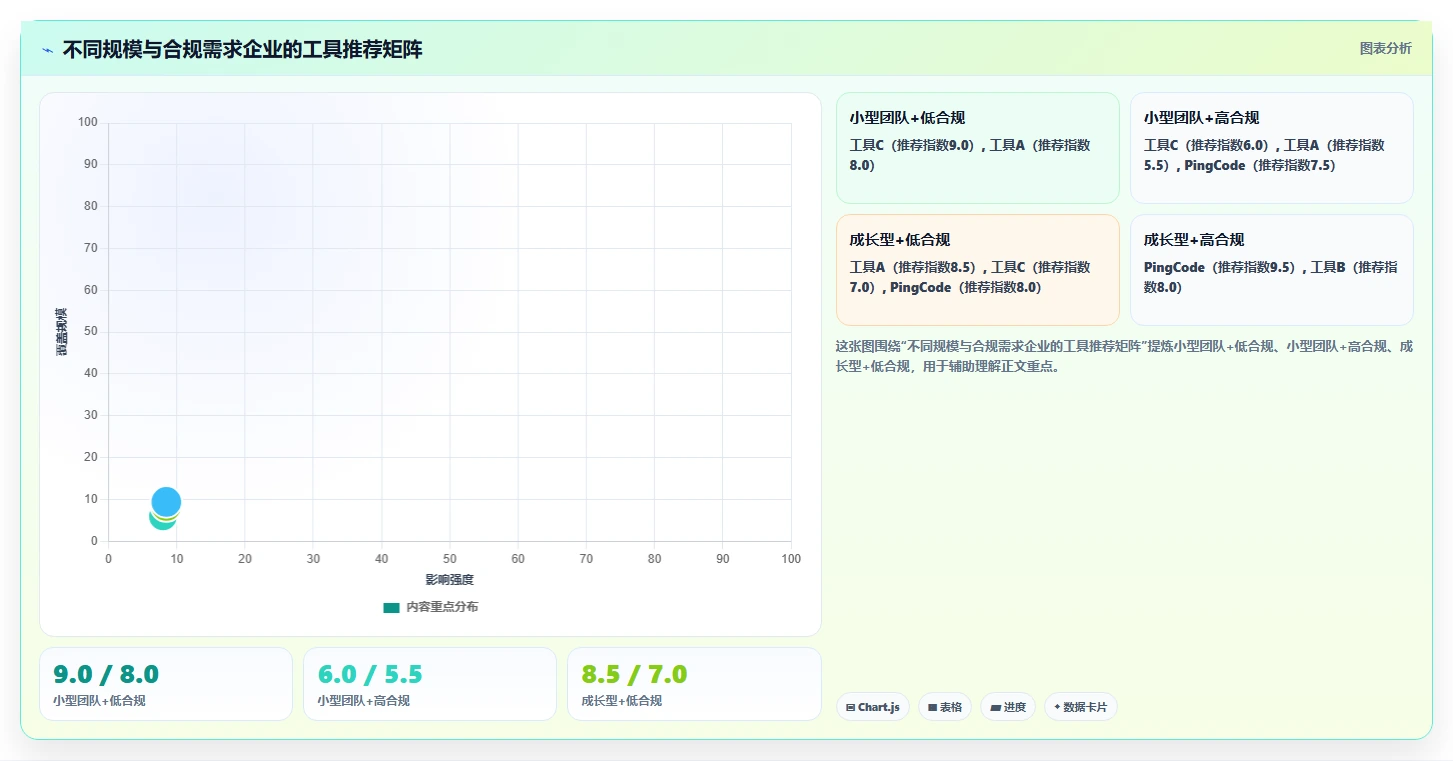This screenshot has height=761, width=1453.
Task: Click text PingCode（推荐指数7.5）in second card
Action: point(1260,165)
